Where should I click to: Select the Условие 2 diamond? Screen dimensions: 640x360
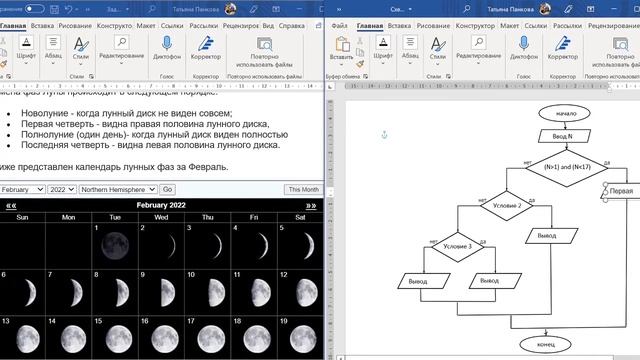[x=507, y=205]
